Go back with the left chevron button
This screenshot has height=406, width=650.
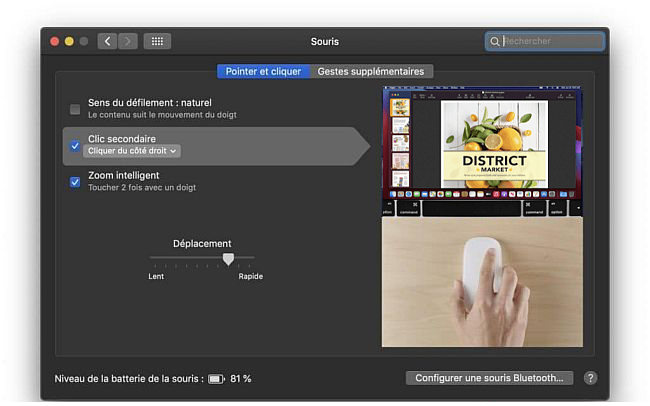click(107, 41)
